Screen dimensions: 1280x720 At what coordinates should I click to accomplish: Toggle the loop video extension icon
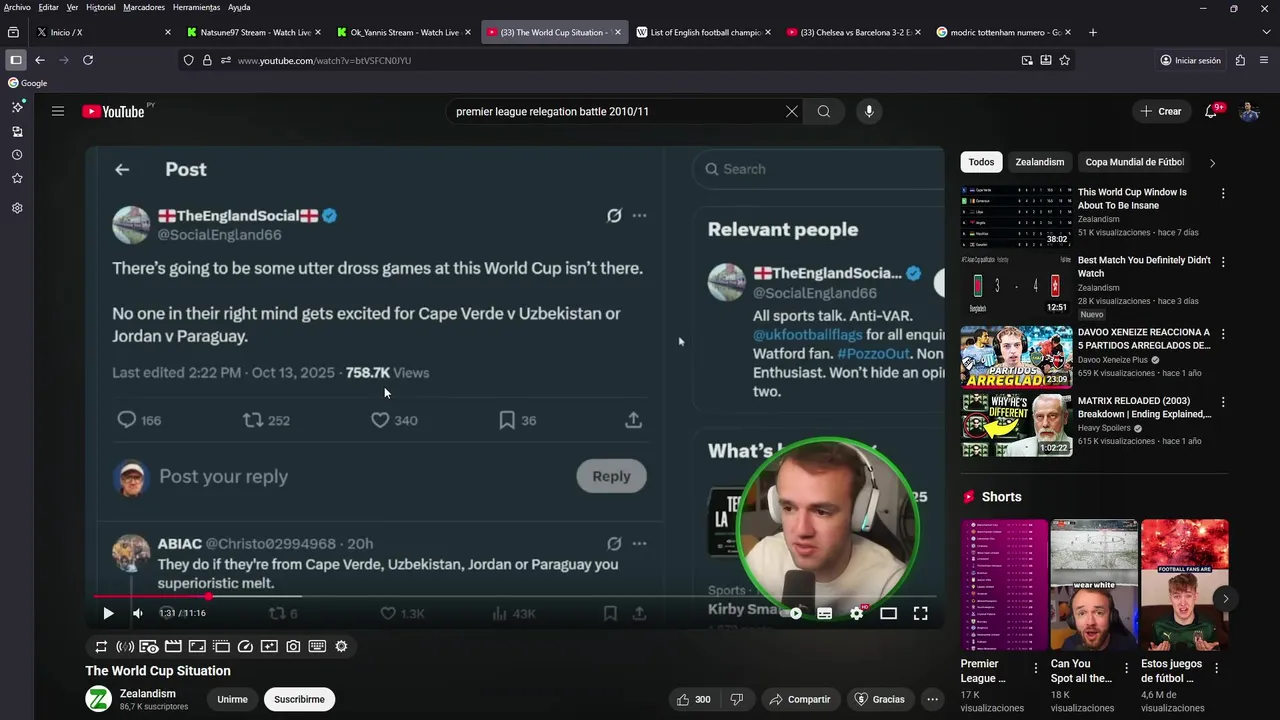point(101,646)
